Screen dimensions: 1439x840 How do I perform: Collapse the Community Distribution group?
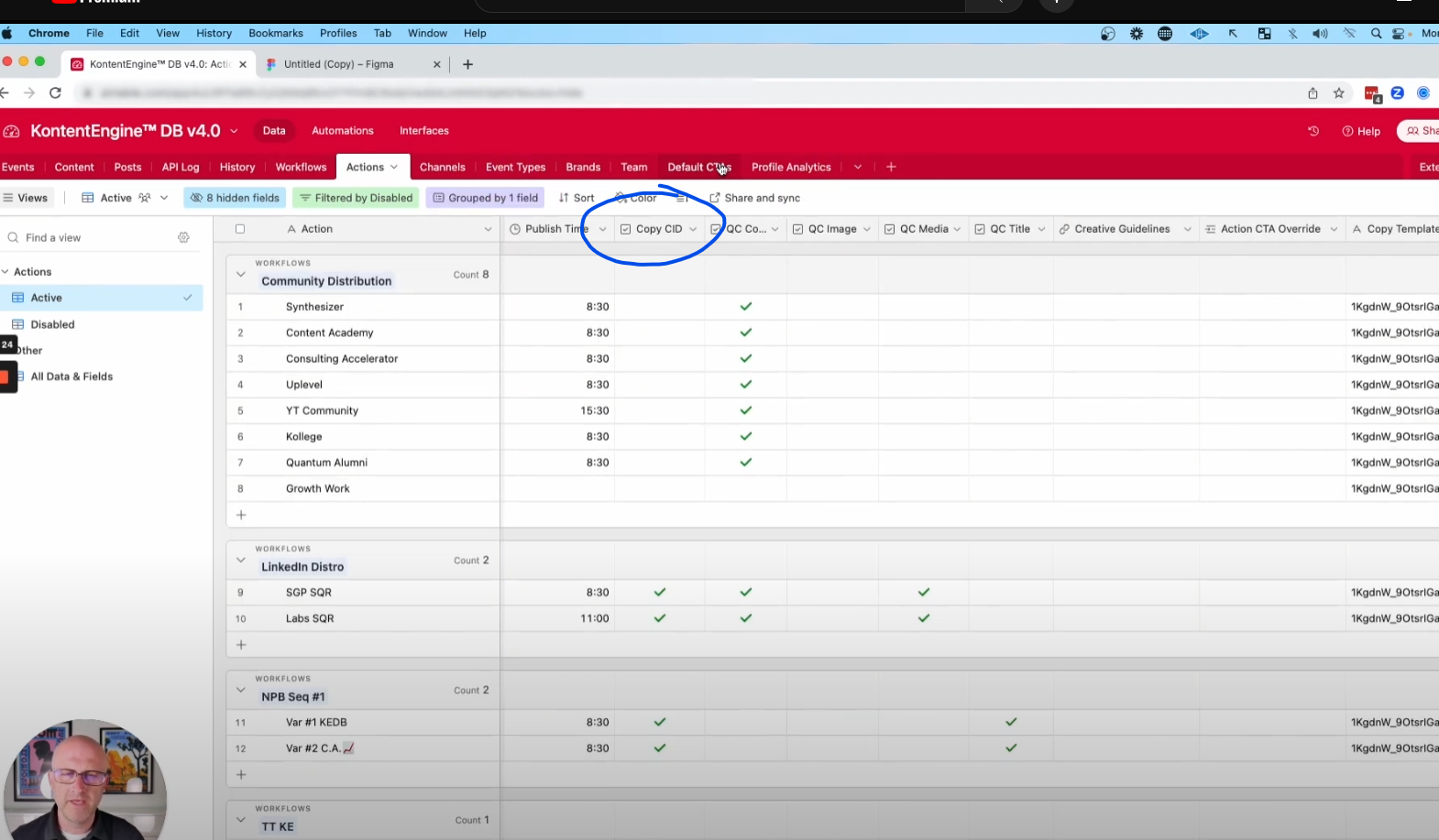pos(241,274)
